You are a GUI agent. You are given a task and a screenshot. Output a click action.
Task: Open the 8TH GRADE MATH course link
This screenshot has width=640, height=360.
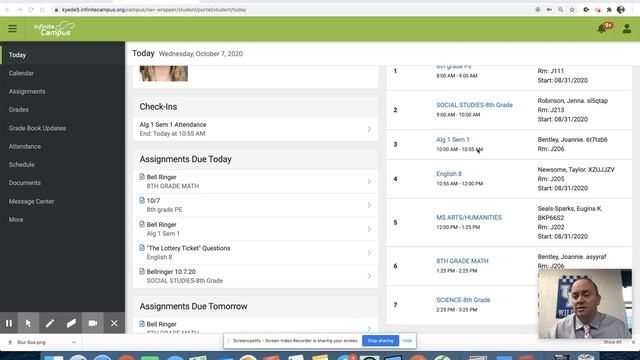point(462,261)
